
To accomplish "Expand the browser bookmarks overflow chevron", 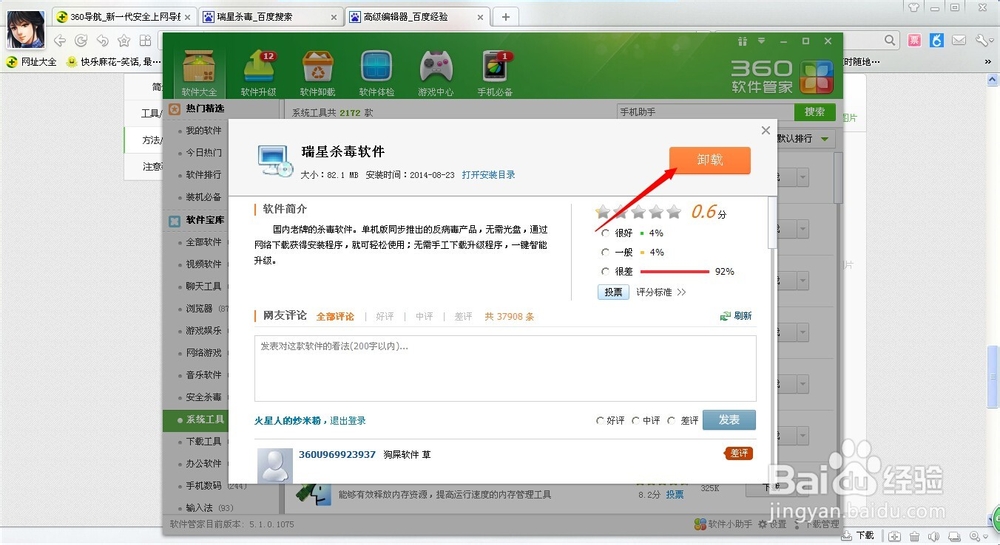I will point(988,62).
